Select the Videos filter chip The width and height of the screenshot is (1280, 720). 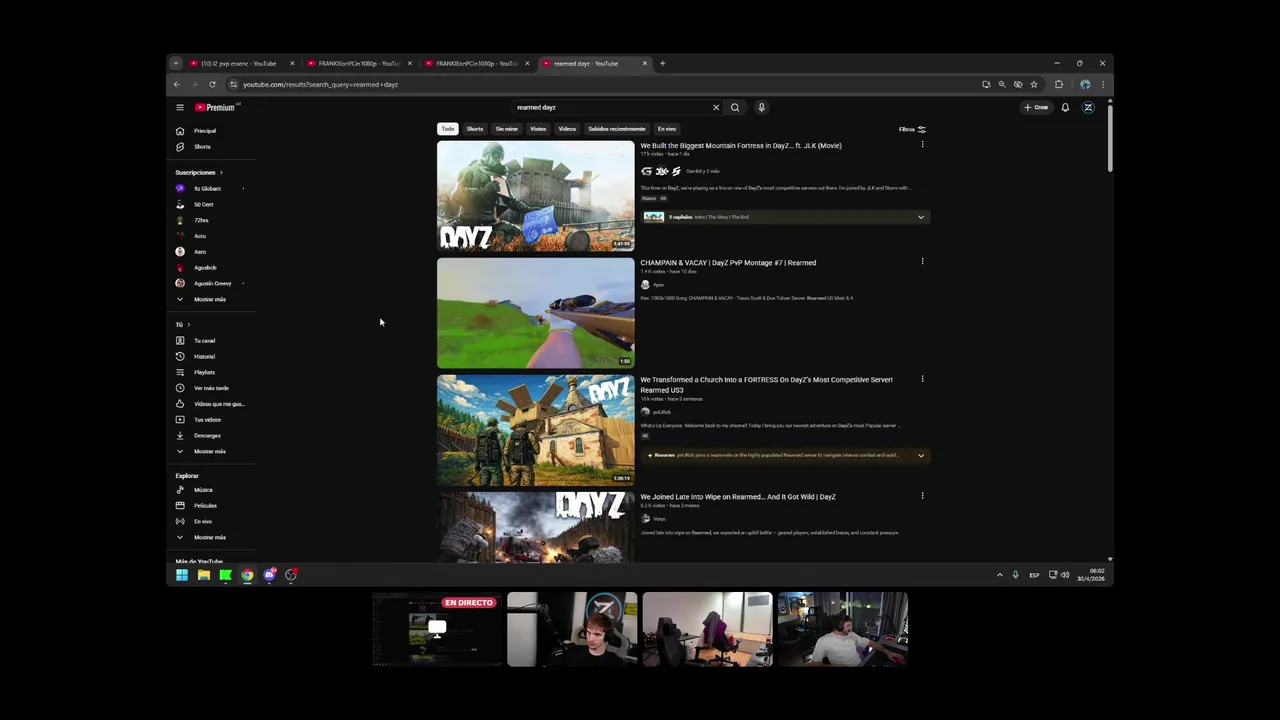[567, 129]
